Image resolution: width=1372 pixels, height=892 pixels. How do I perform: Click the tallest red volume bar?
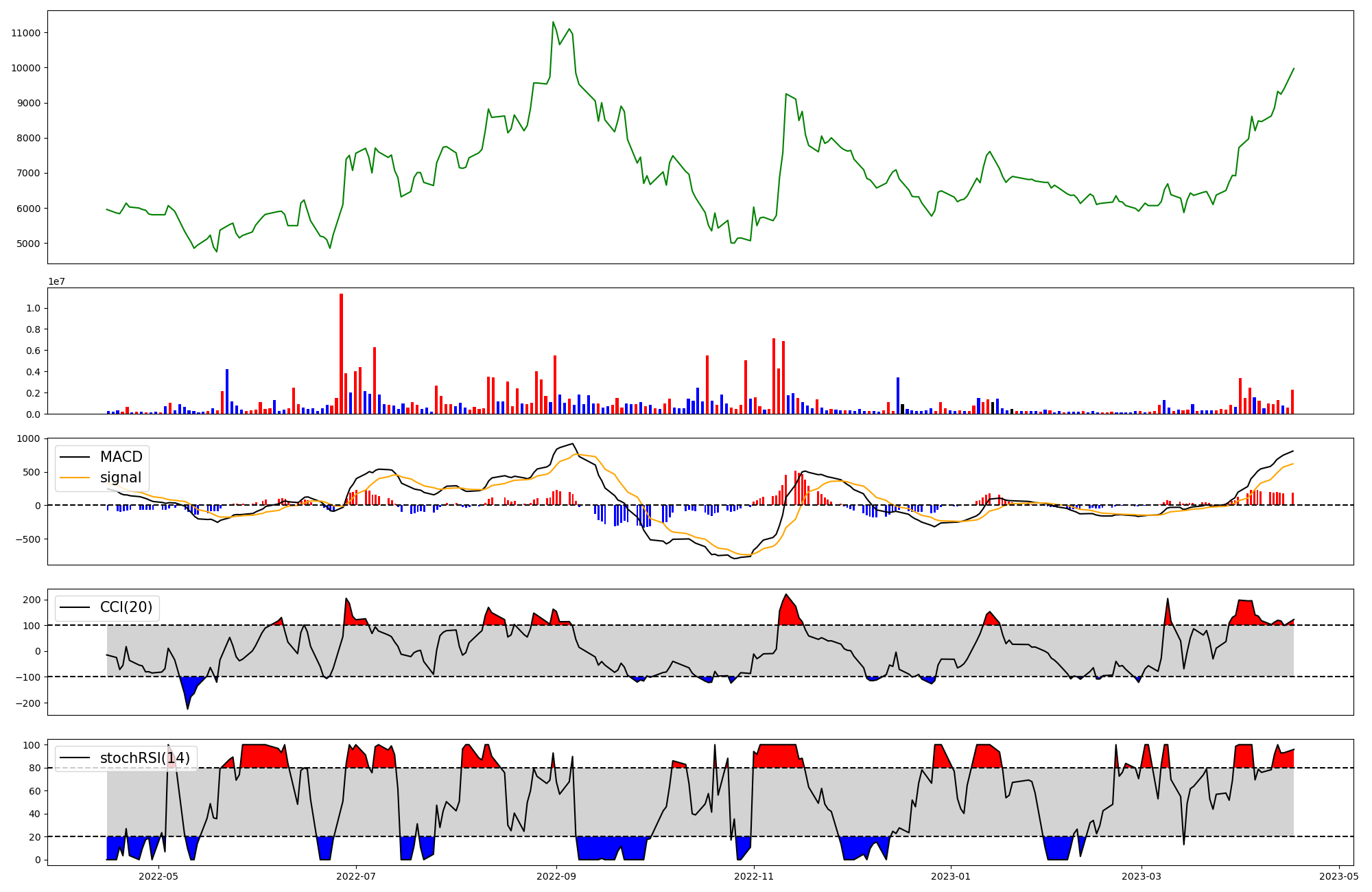click(x=341, y=354)
